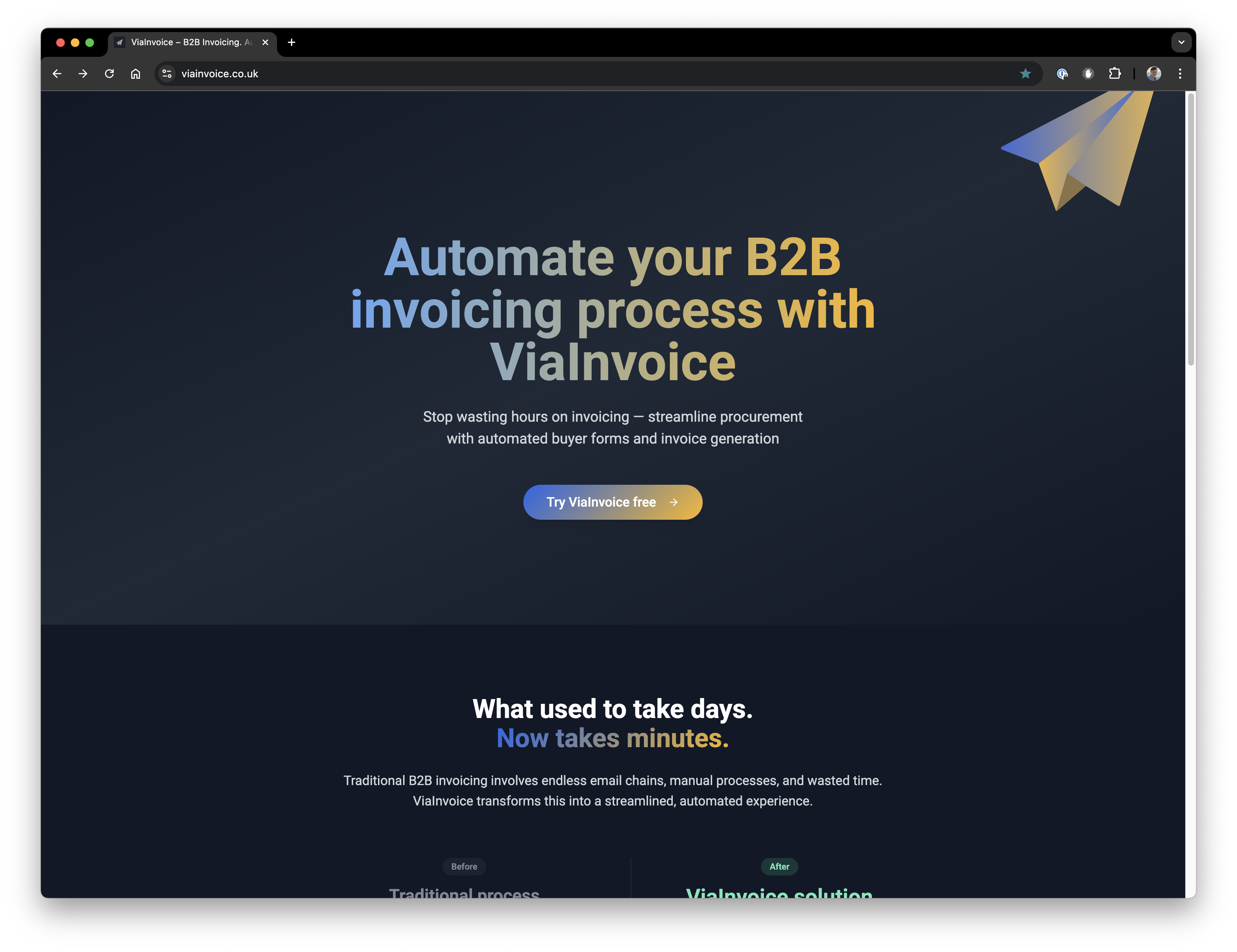
Task: Close the ViaInvoice tab
Action: (x=265, y=43)
